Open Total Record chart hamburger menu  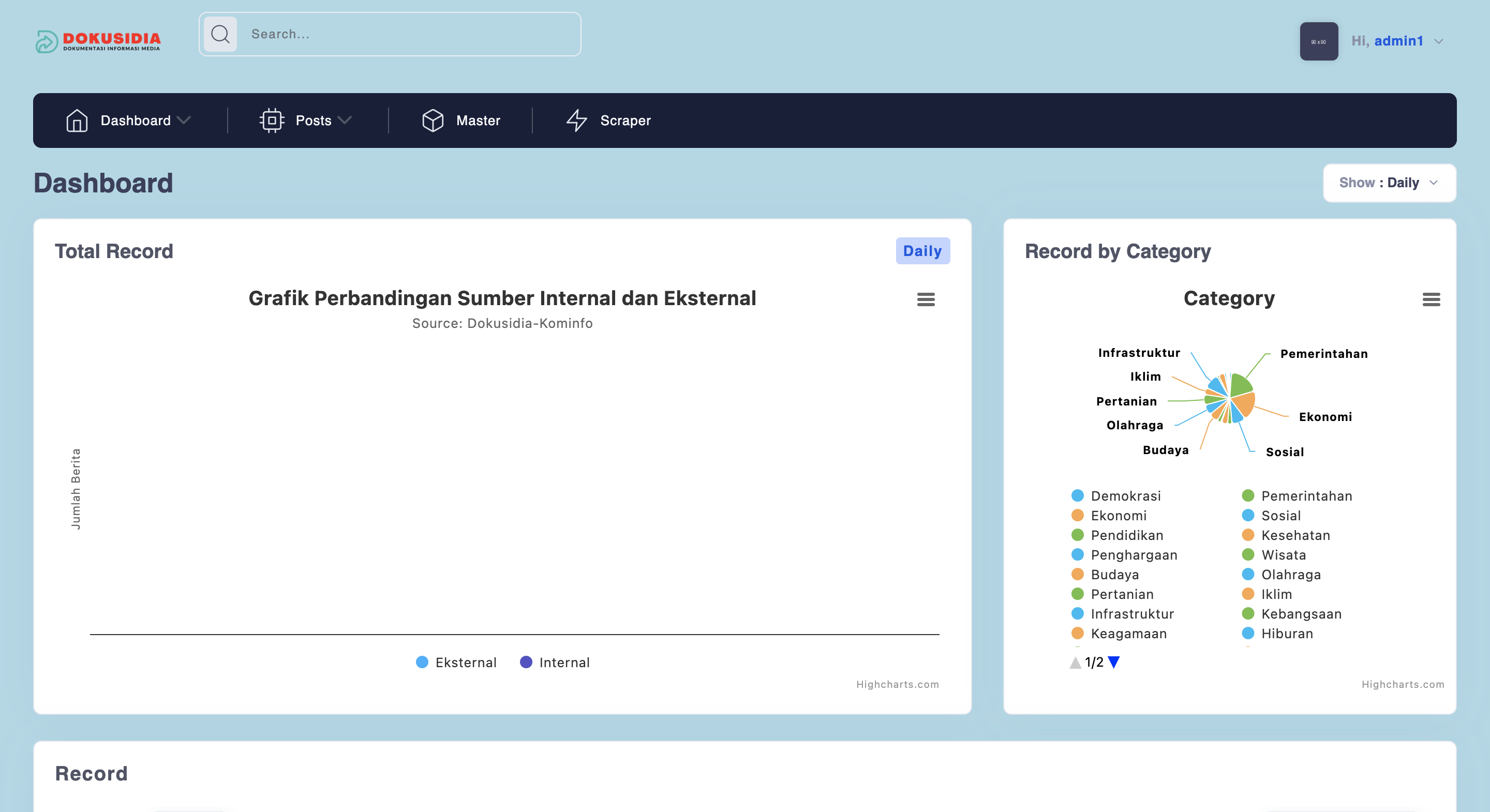926,299
